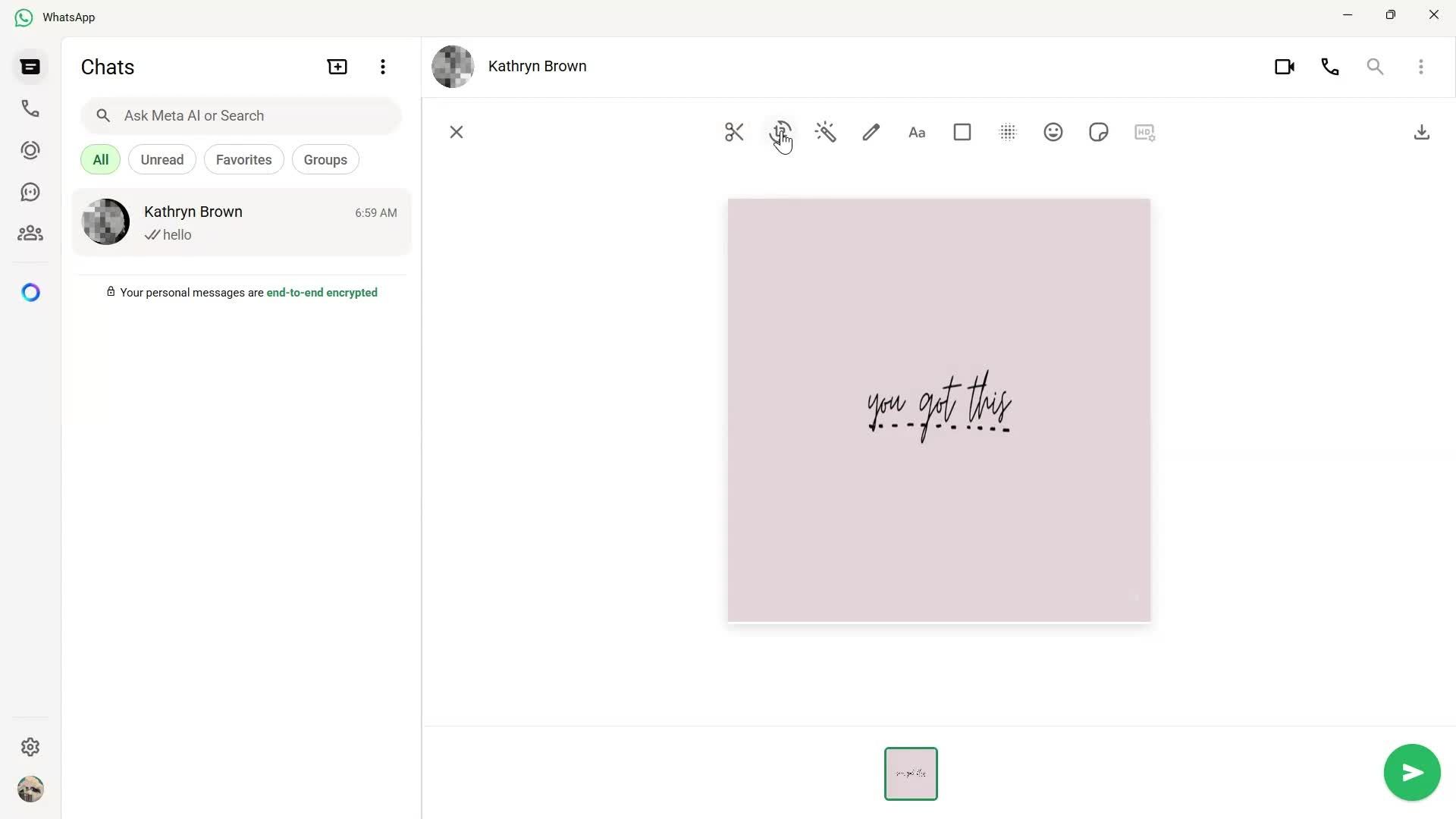Apply the auto-enhance magic wand
The height and width of the screenshot is (819, 1456).
click(x=826, y=132)
